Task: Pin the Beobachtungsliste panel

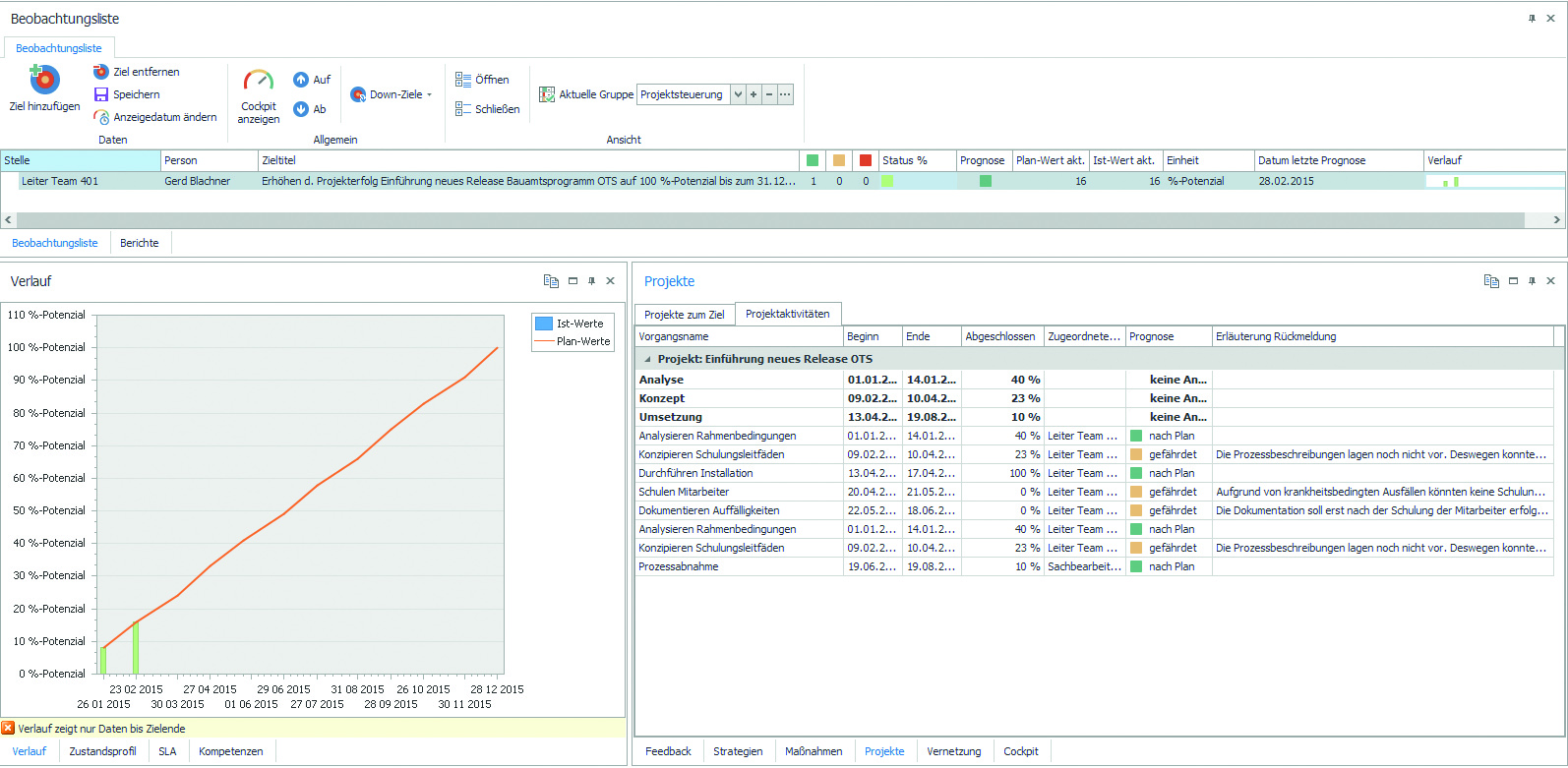Action: click(1532, 19)
